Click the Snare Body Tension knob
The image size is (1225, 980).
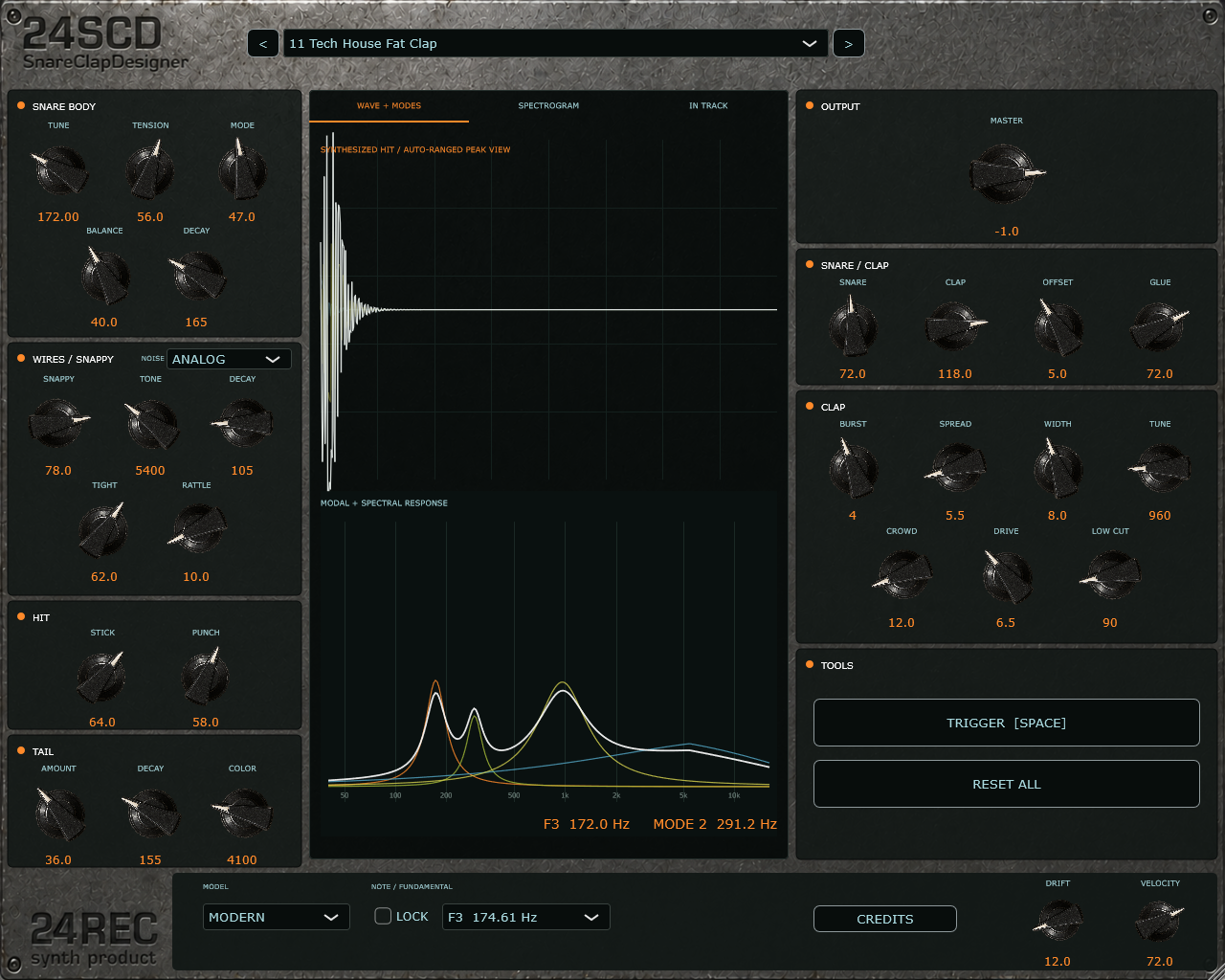[x=150, y=170]
